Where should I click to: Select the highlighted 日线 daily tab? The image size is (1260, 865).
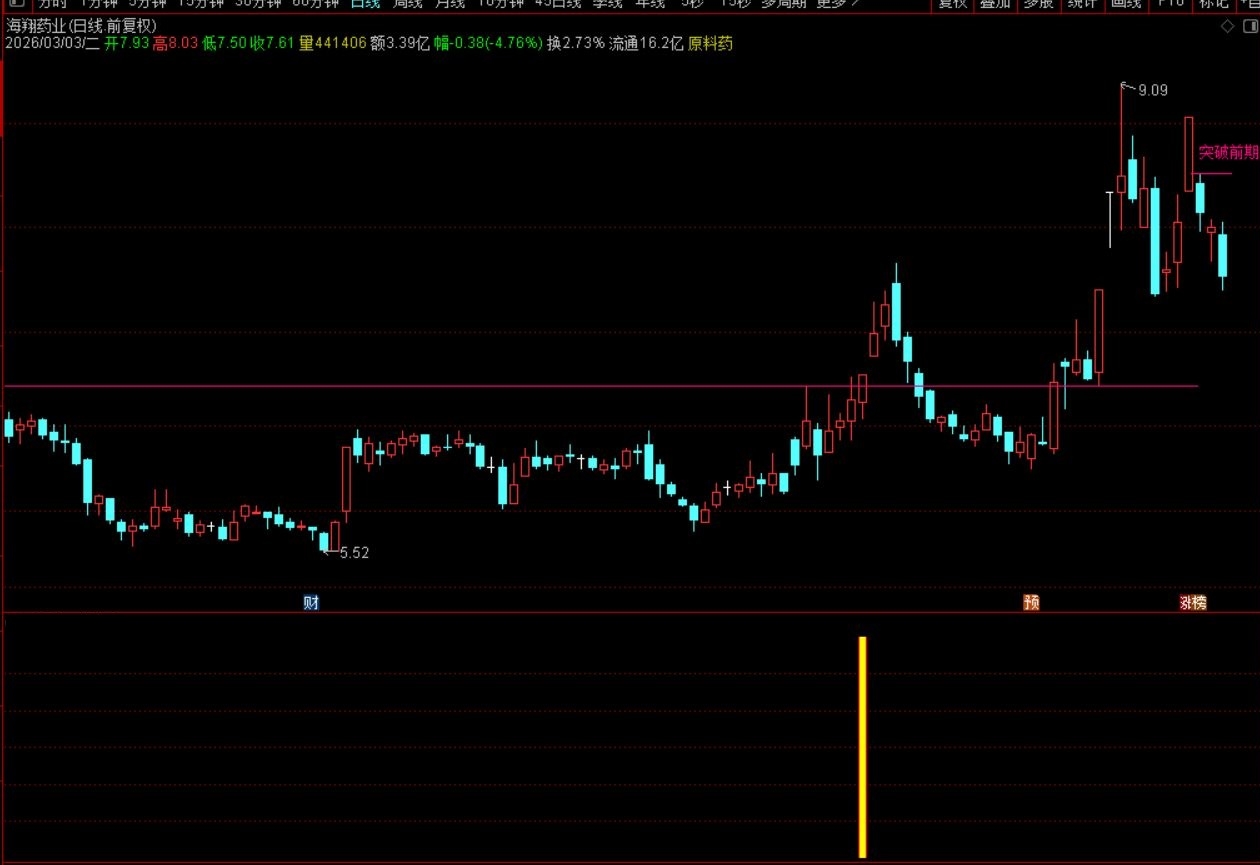(x=365, y=3)
